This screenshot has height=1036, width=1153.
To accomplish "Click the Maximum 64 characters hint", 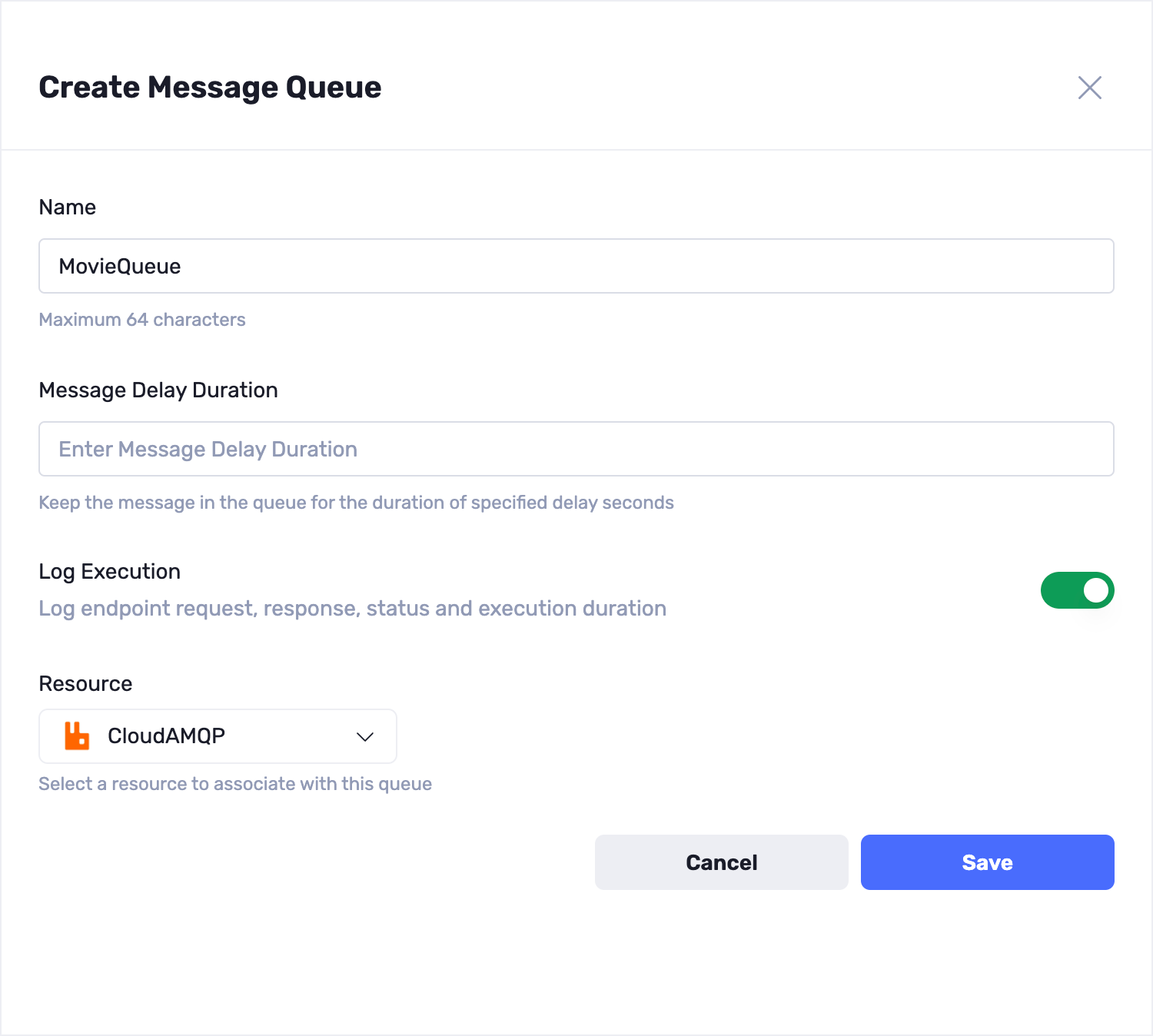I will 142,320.
